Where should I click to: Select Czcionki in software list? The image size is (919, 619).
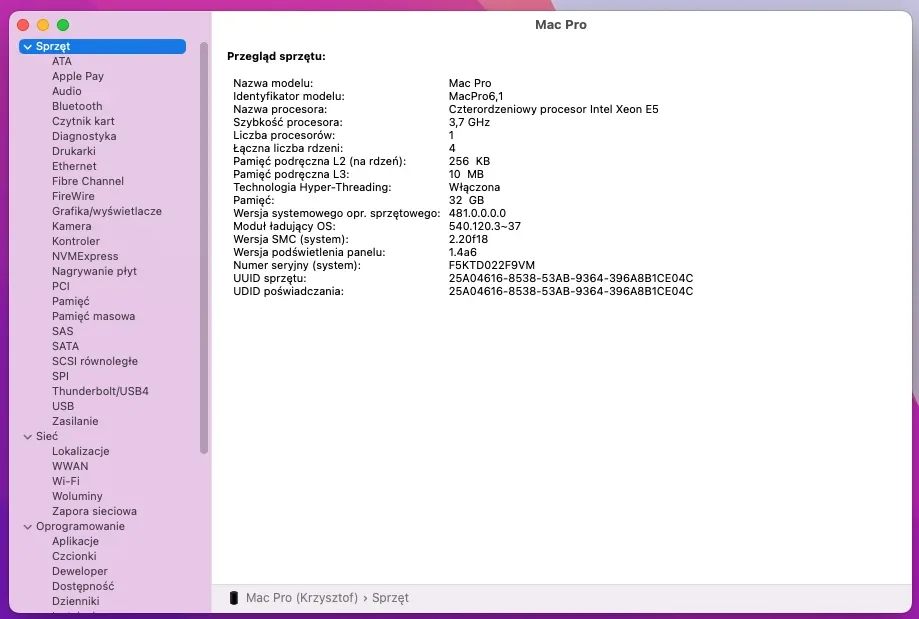click(x=74, y=556)
